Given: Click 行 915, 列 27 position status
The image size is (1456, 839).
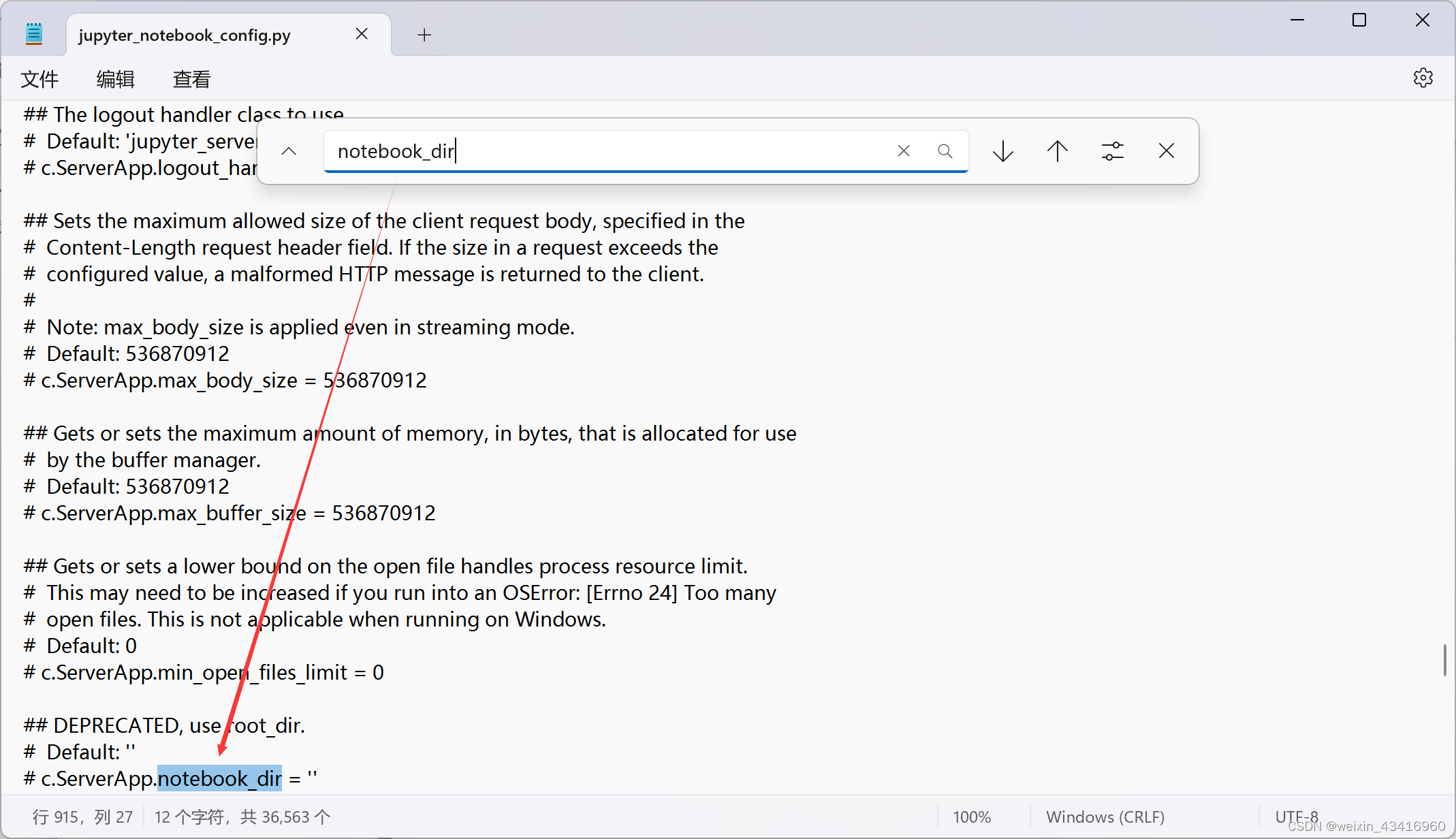Looking at the screenshot, I should point(82,817).
